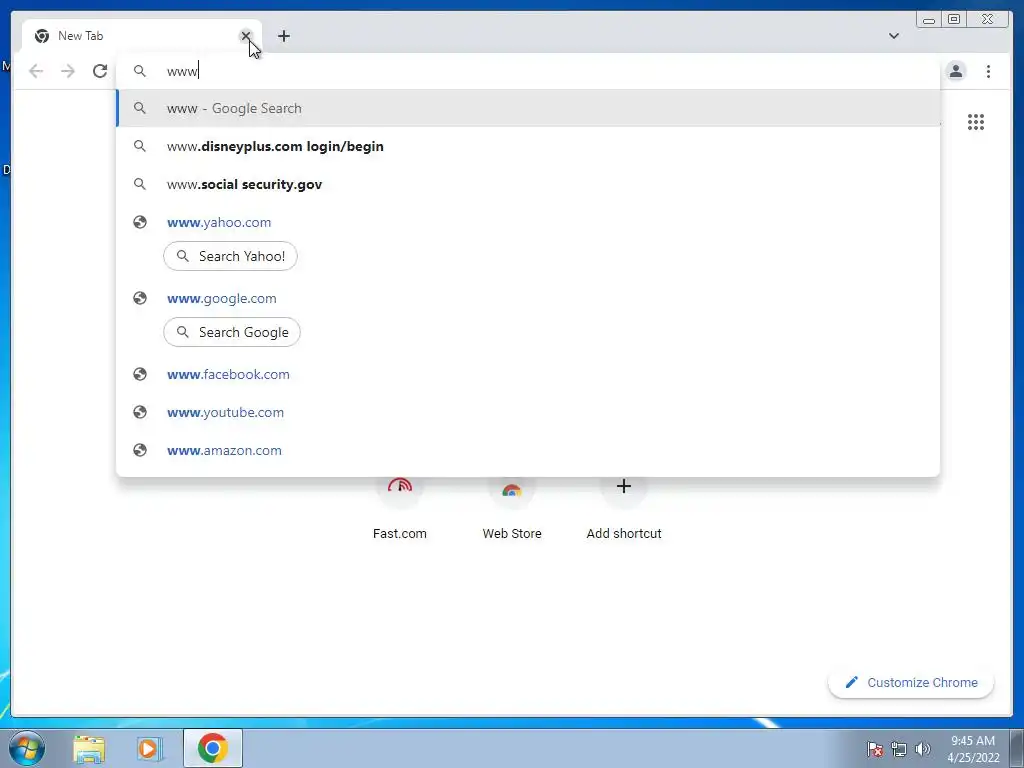Focus the address bar containing www
Viewport: 1024px width, 768px height.
[528, 71]
